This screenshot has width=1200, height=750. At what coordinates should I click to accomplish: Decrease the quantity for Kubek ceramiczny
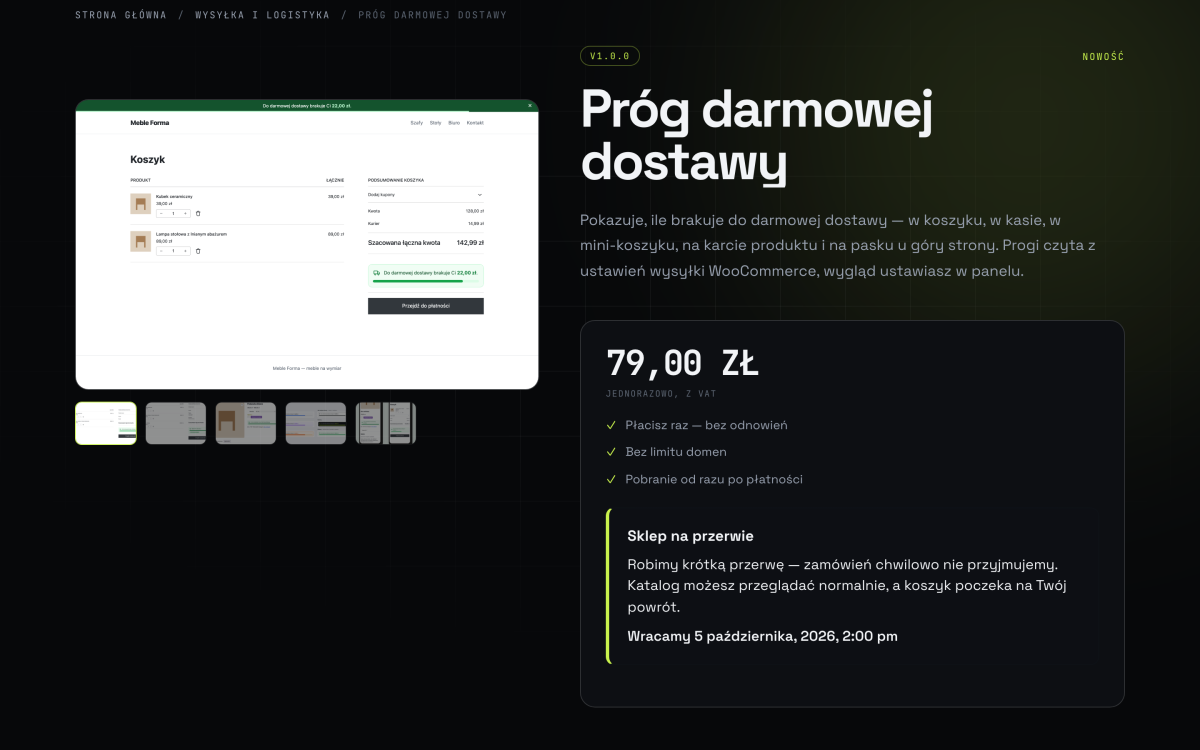(161, 213)
